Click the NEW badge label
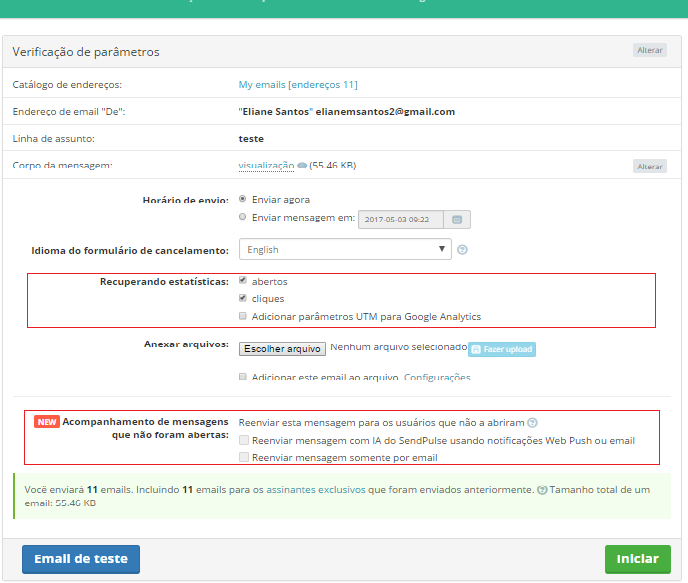 click(47, 422)
